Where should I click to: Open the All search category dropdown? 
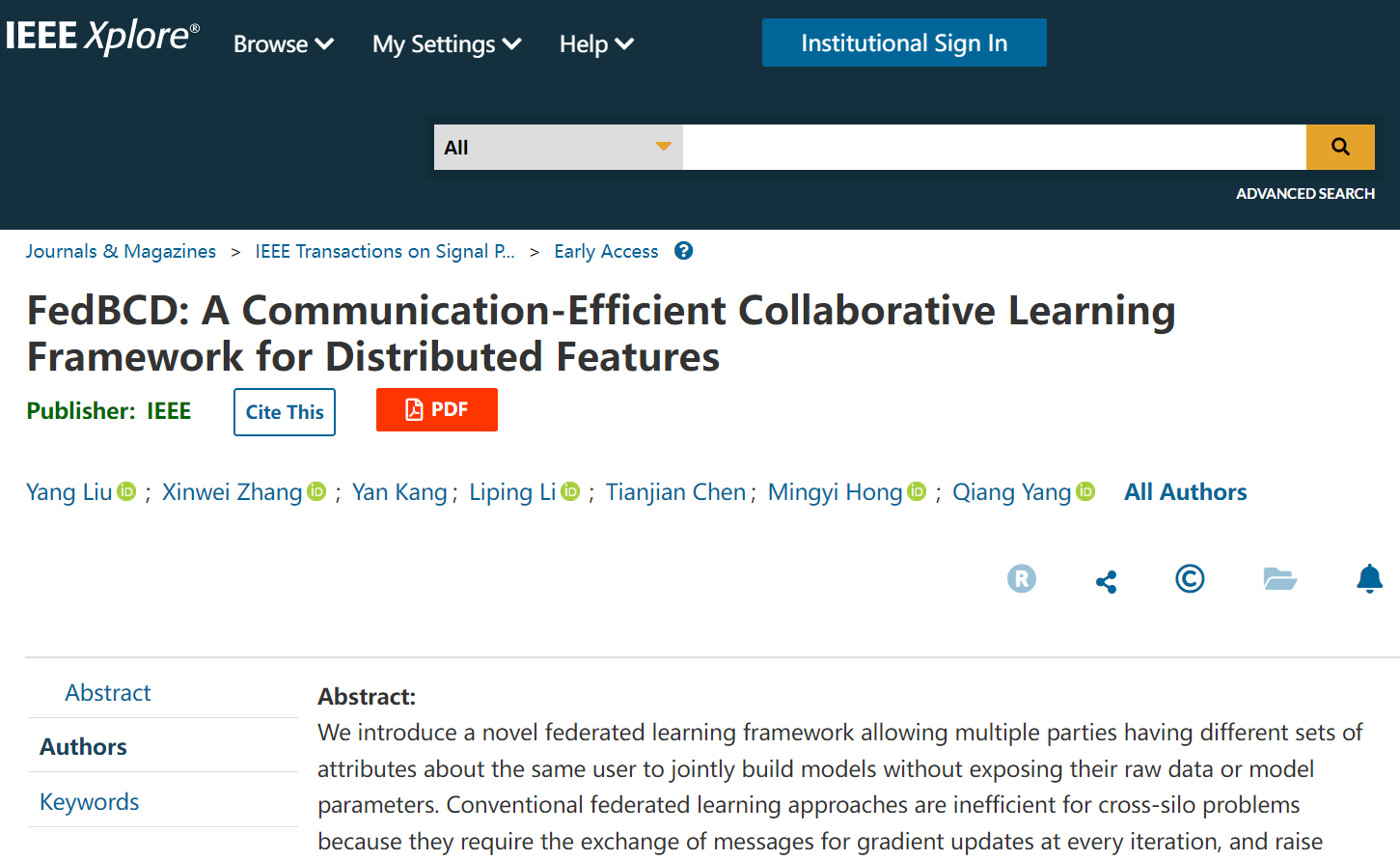558,148
